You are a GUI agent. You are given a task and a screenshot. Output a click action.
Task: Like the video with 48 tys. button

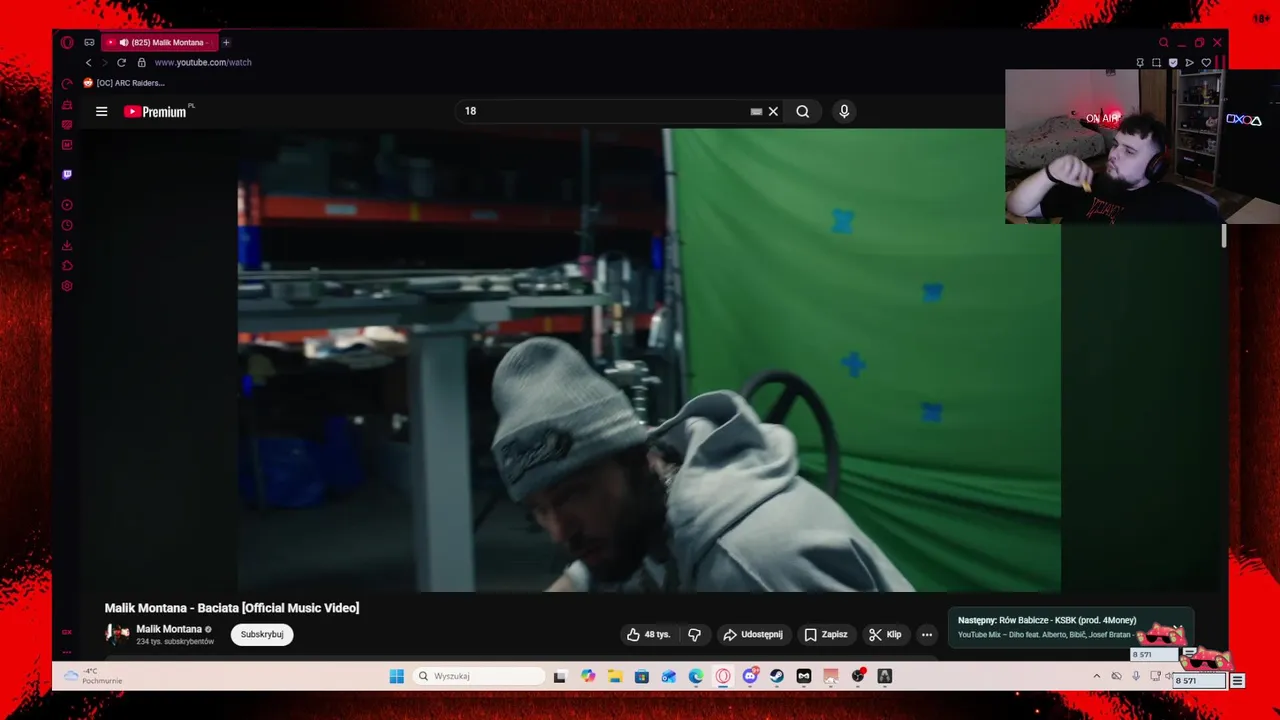[x=648, y=634]
